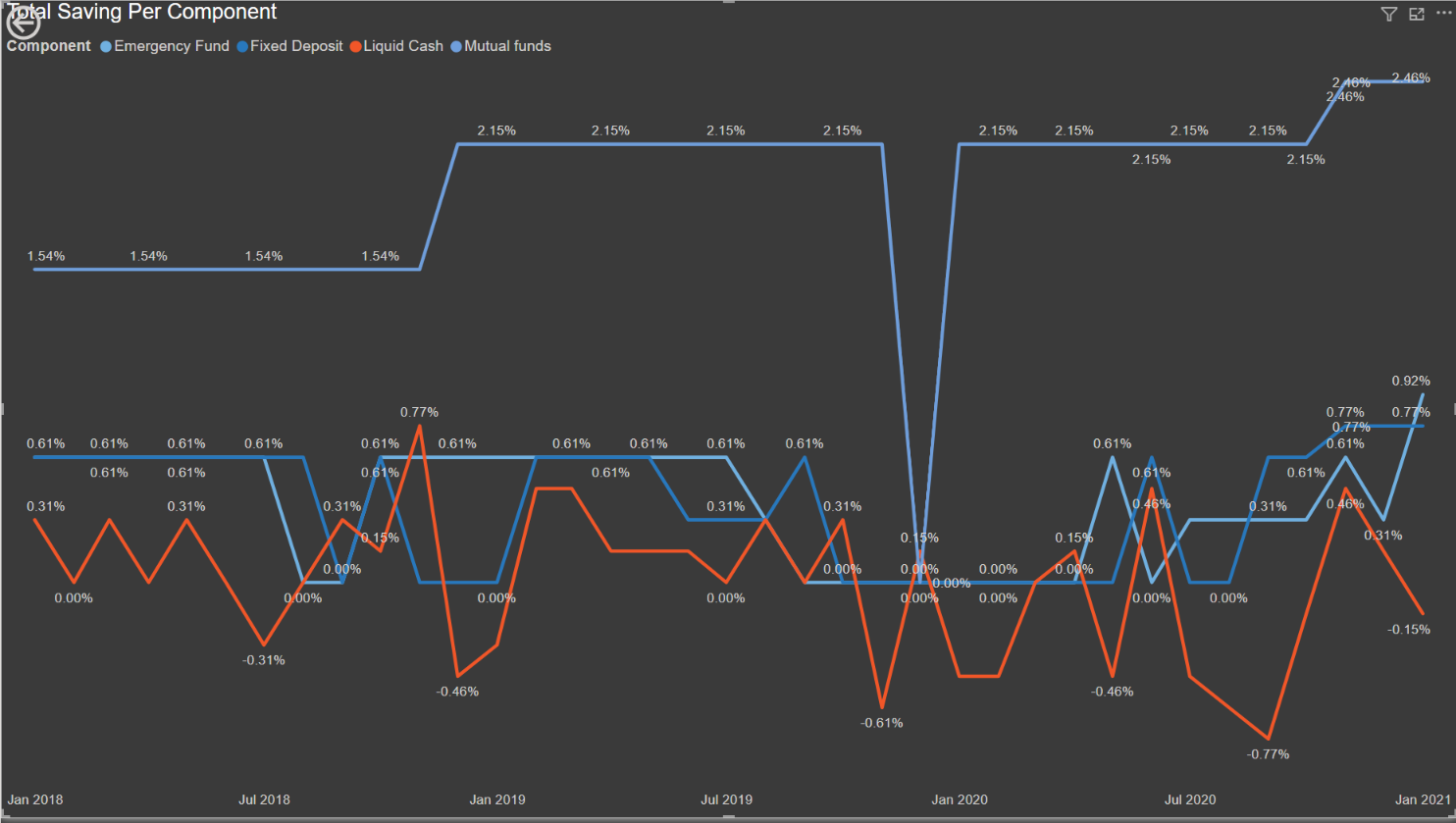Toggle the Mutual funds series via its legend label
This screenshot has width=1456, height=823.
point(508,45)
